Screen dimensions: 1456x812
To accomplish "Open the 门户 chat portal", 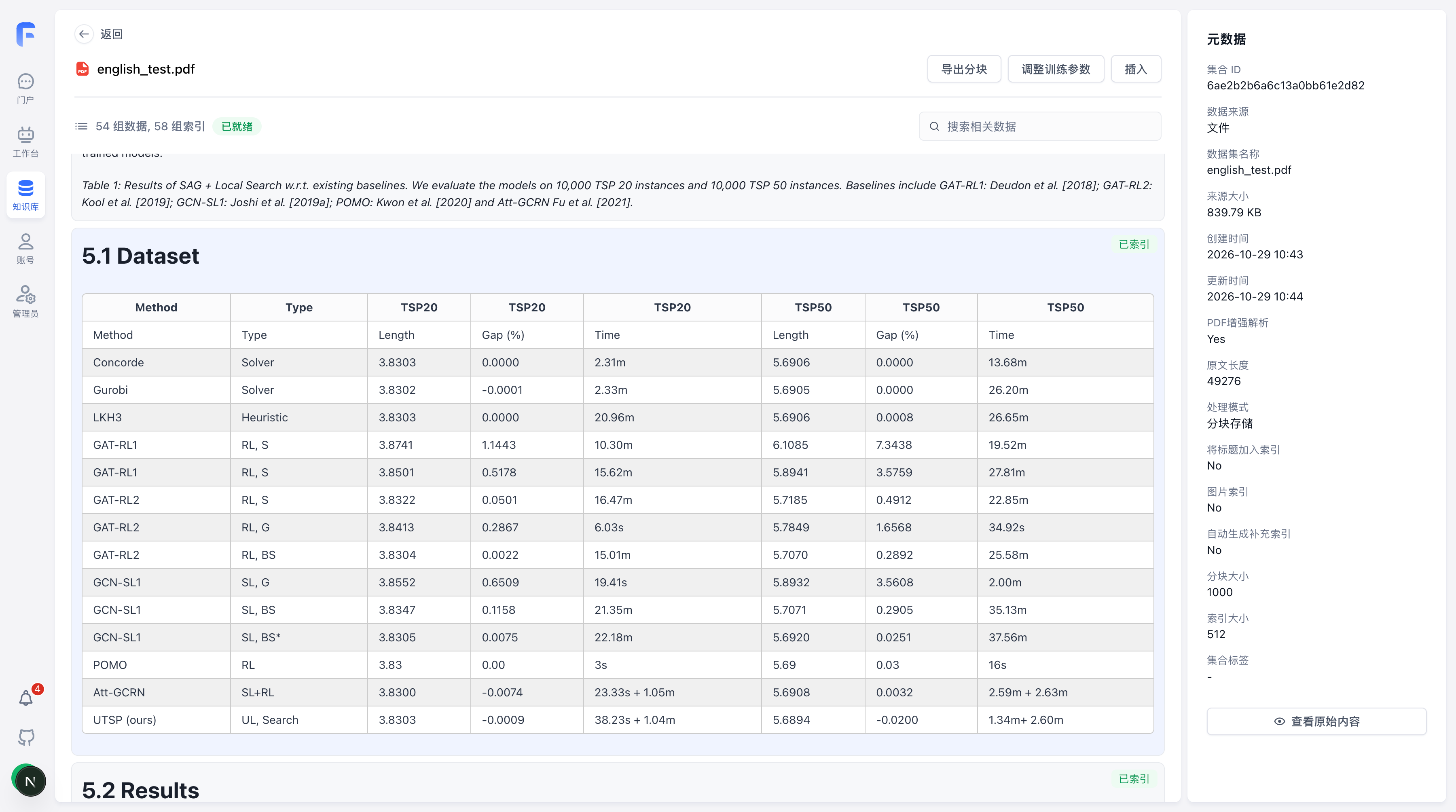I will pyautogui.click(x=26, y=89).
